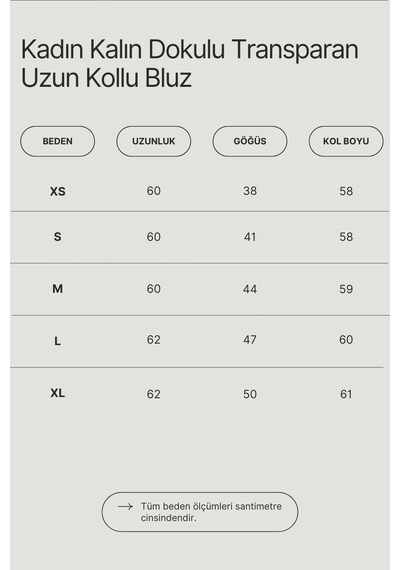Click L chest value 47
400x570 pixels.
tap(250, 340)
